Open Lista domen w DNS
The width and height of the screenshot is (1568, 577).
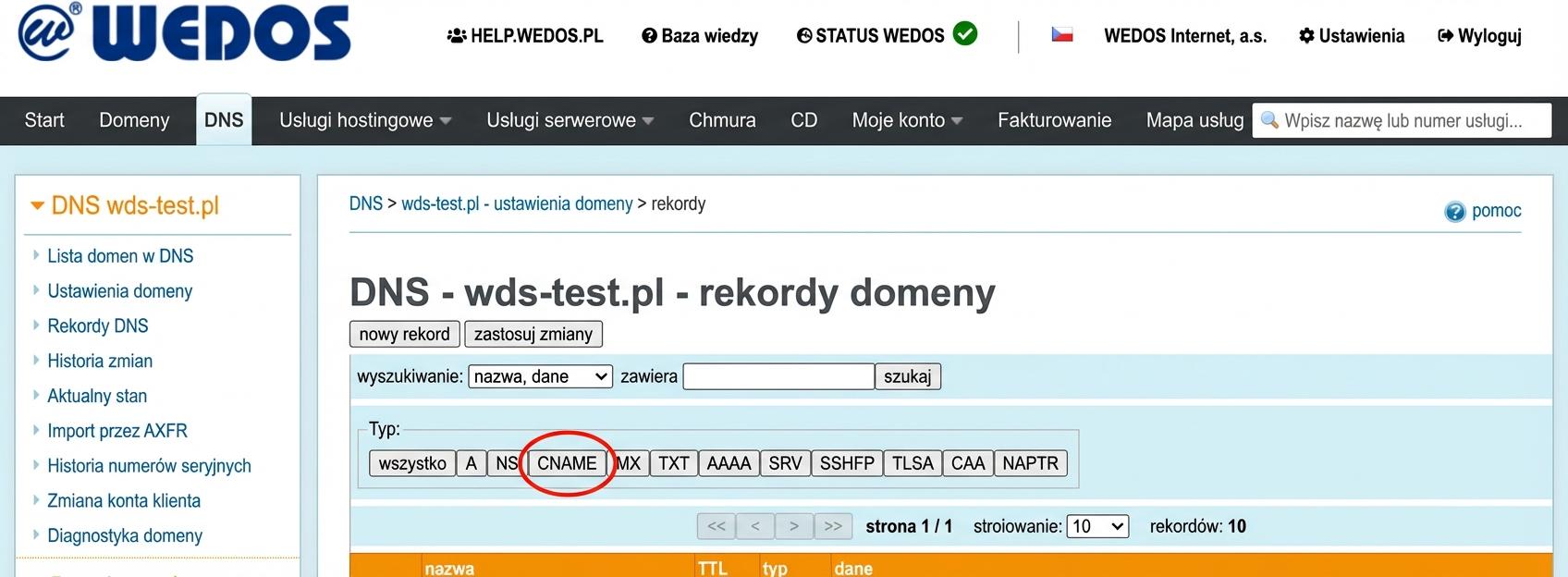[120, 256]
